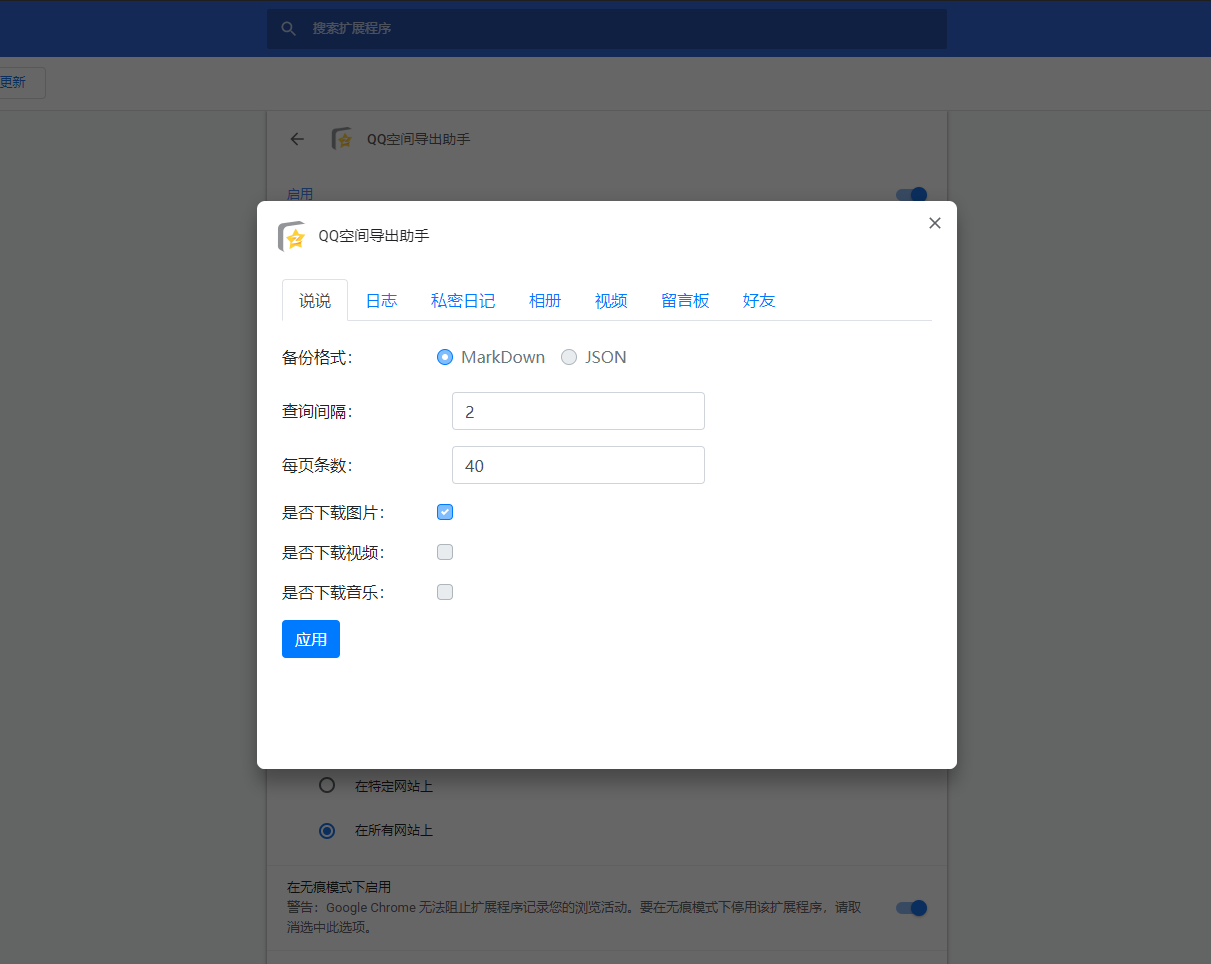Switch to the 说说 tab
The width and height of the screenshot is (1211, 964).
315,300
